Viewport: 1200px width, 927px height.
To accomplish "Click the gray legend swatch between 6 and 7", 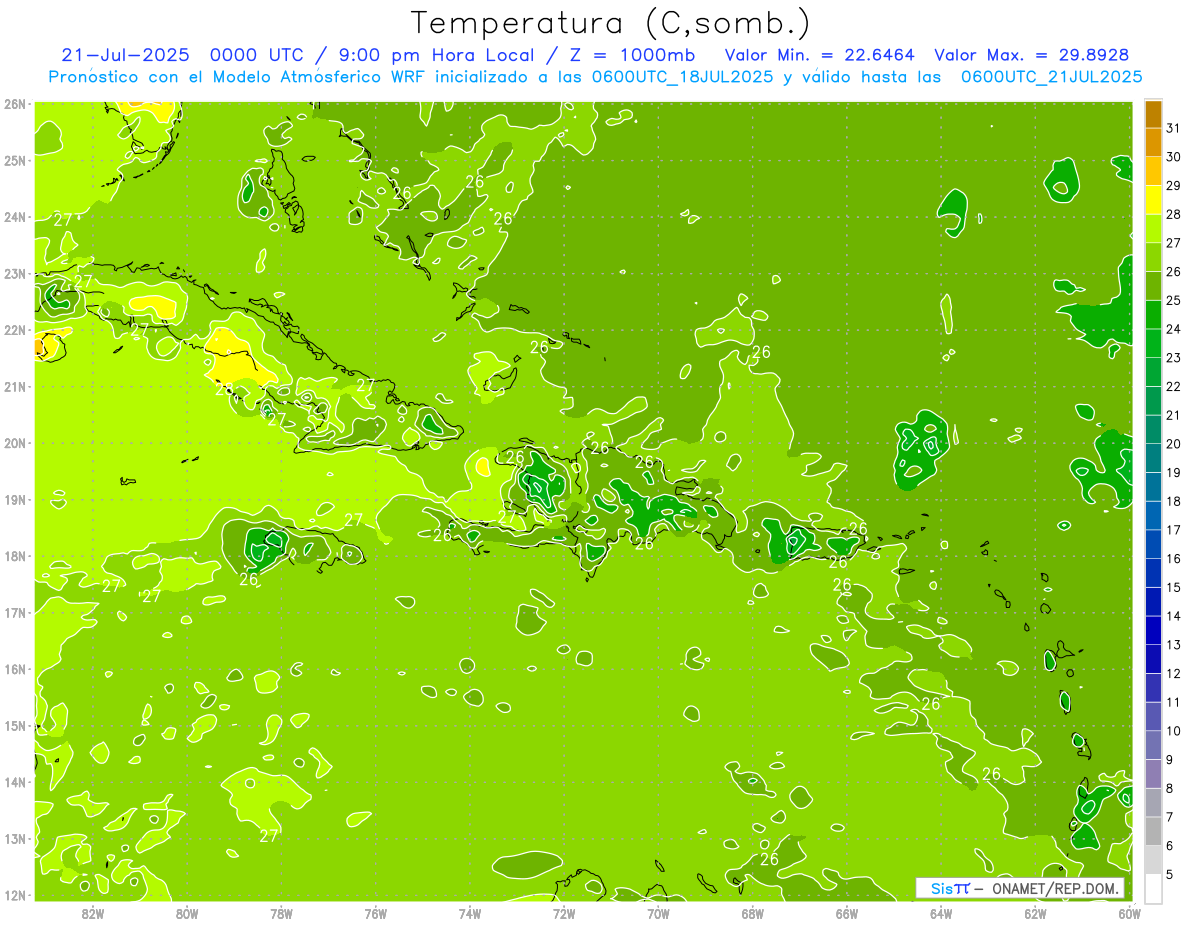I will 1153,832.
